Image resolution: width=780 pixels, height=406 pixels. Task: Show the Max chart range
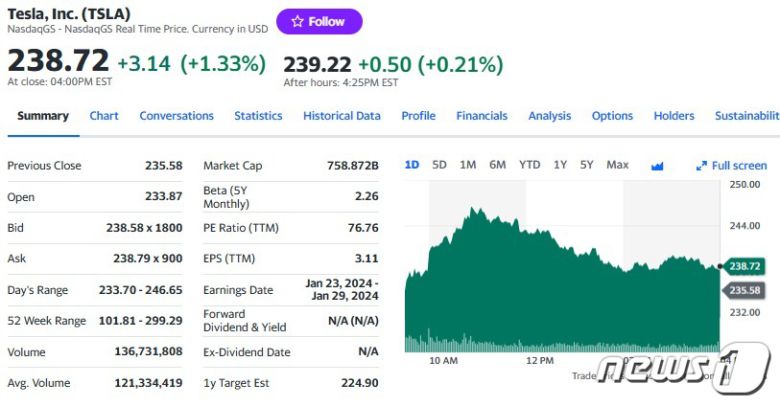click(x=617, y=165)
